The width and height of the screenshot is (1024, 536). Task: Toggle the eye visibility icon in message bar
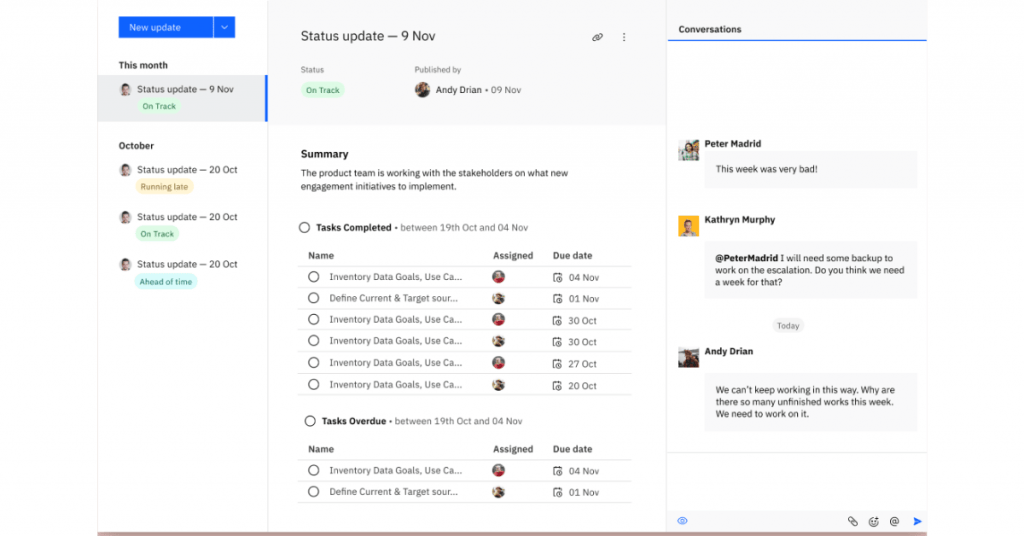coord(682,521)
